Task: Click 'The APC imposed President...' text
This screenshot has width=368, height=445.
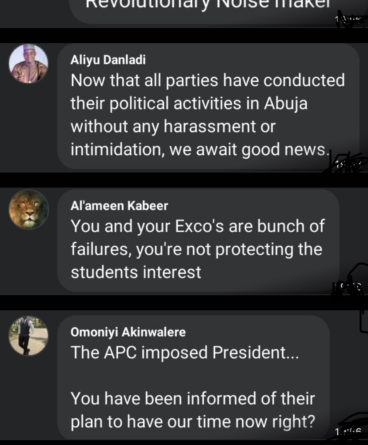Action: [185, 353]
